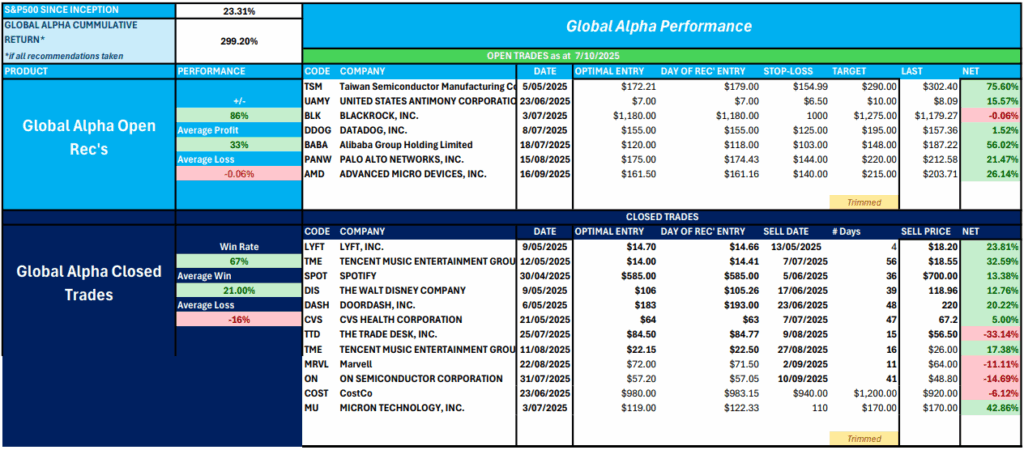
Task: Click the TARGET column header
Action: coord(860,72)
